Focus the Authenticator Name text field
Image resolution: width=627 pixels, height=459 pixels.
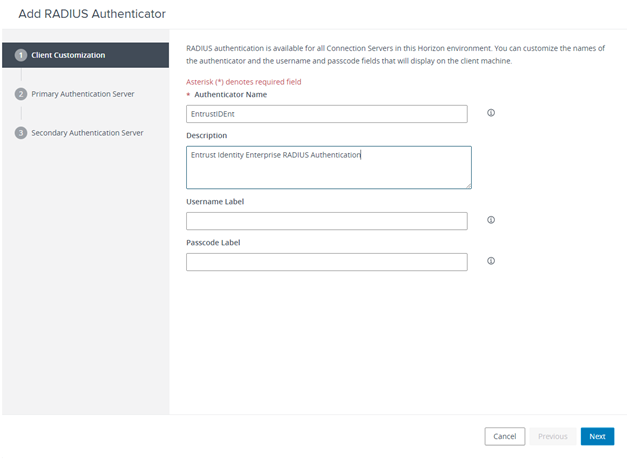coord(326,114)
